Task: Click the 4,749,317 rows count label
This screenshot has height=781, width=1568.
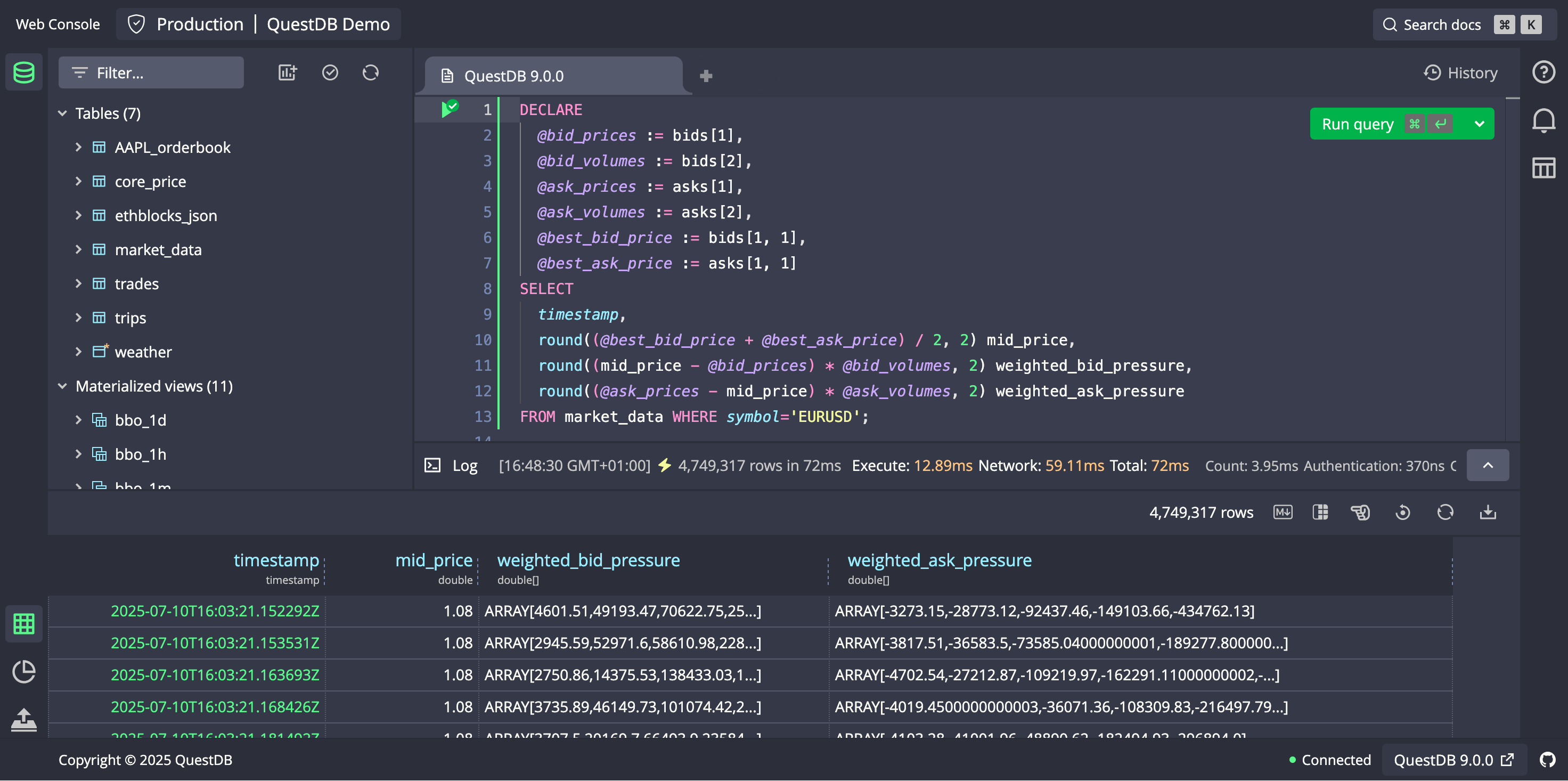Action: pyautogui.click(x=1201, y=512)
